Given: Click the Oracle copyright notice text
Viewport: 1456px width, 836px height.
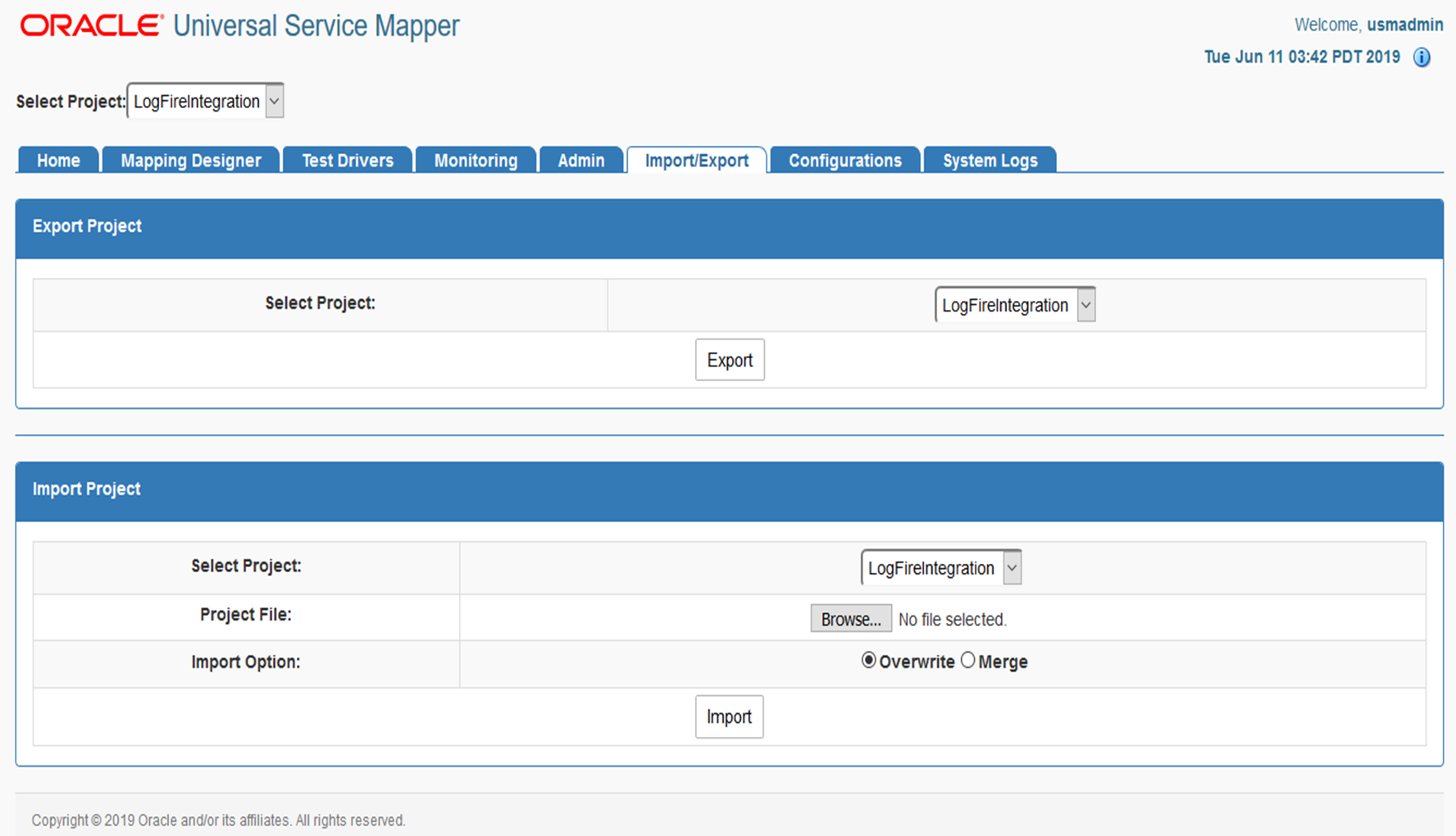Looking at the screenshot, I should pos(219,820).
